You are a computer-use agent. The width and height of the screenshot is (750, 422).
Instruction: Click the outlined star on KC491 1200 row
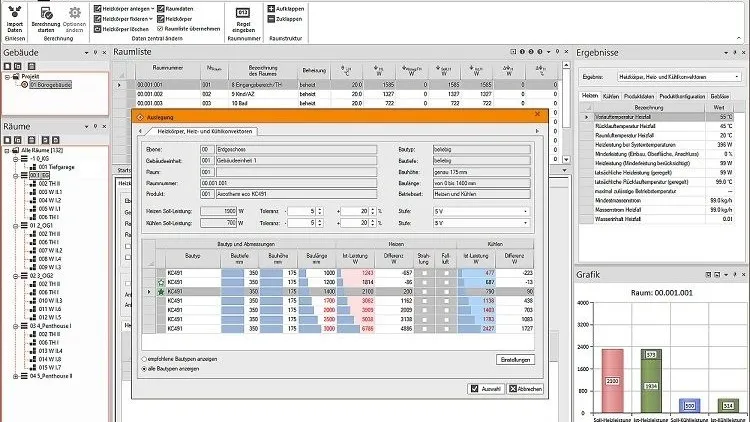161,282
